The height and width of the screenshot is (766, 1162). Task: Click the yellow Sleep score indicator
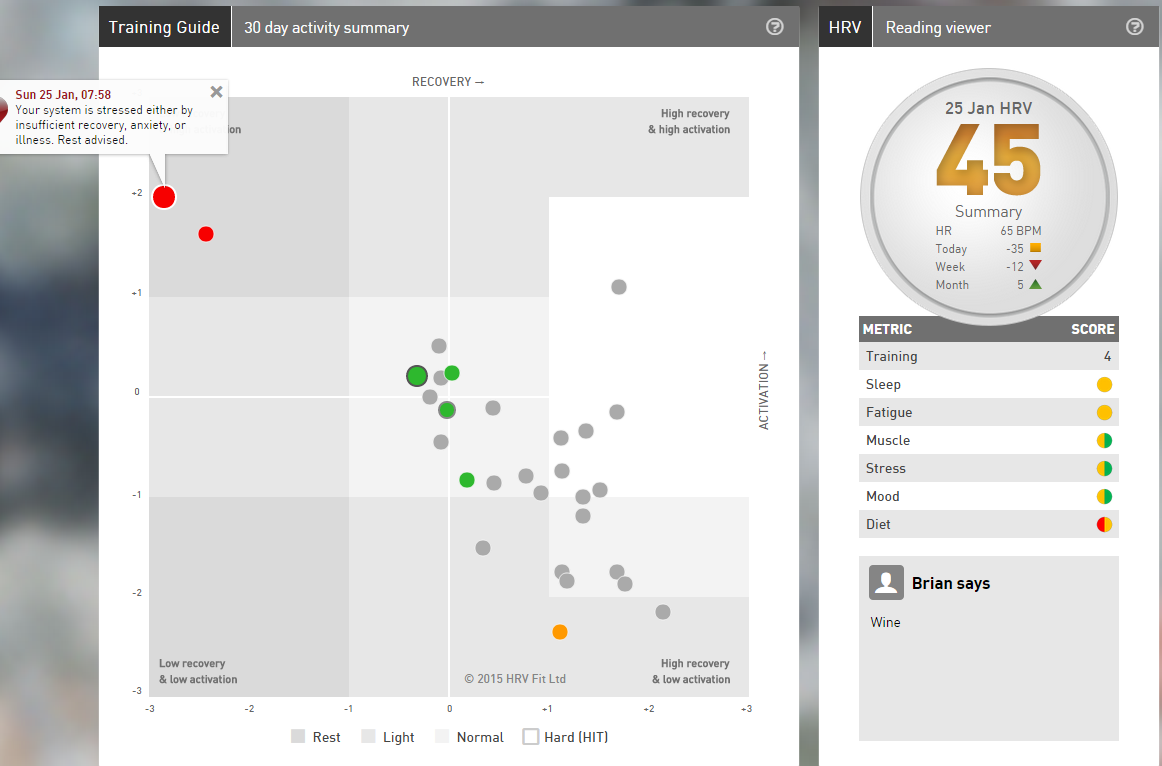tap(1104, 384)
